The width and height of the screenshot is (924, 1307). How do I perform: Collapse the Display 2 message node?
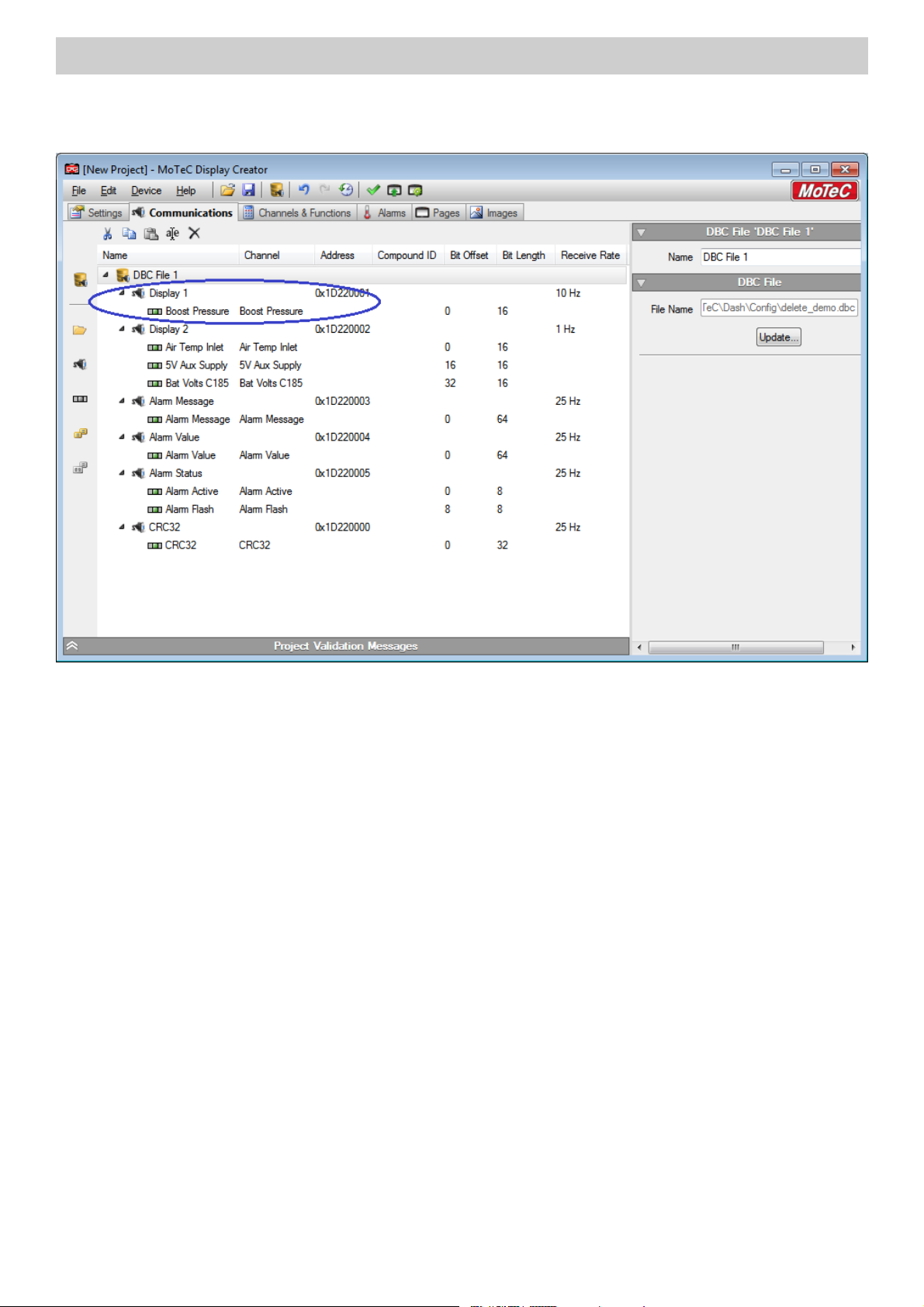(122, 329)
